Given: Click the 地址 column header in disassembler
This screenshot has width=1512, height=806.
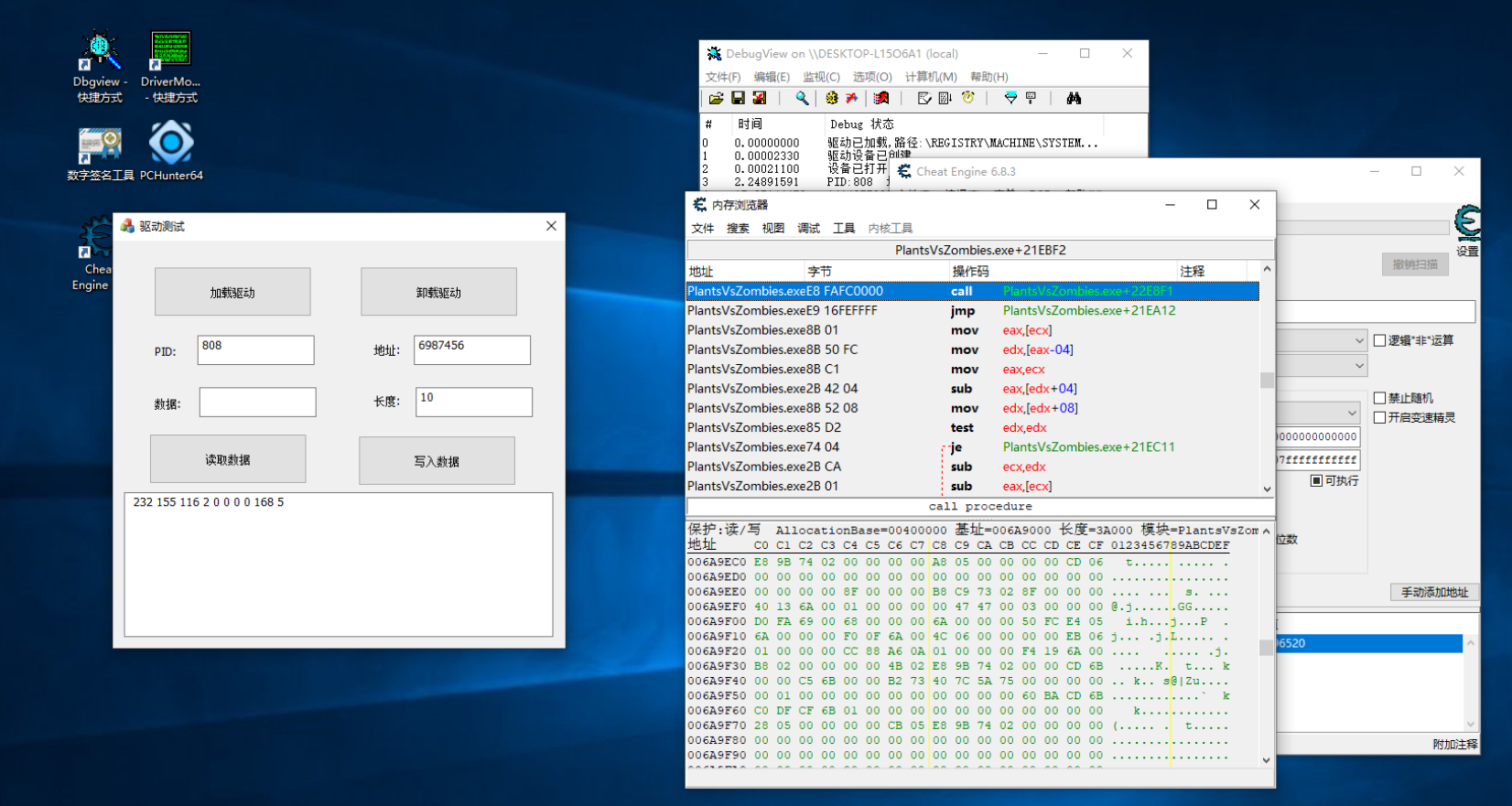Looking at the screenshot, I should (x=745, y=271).
